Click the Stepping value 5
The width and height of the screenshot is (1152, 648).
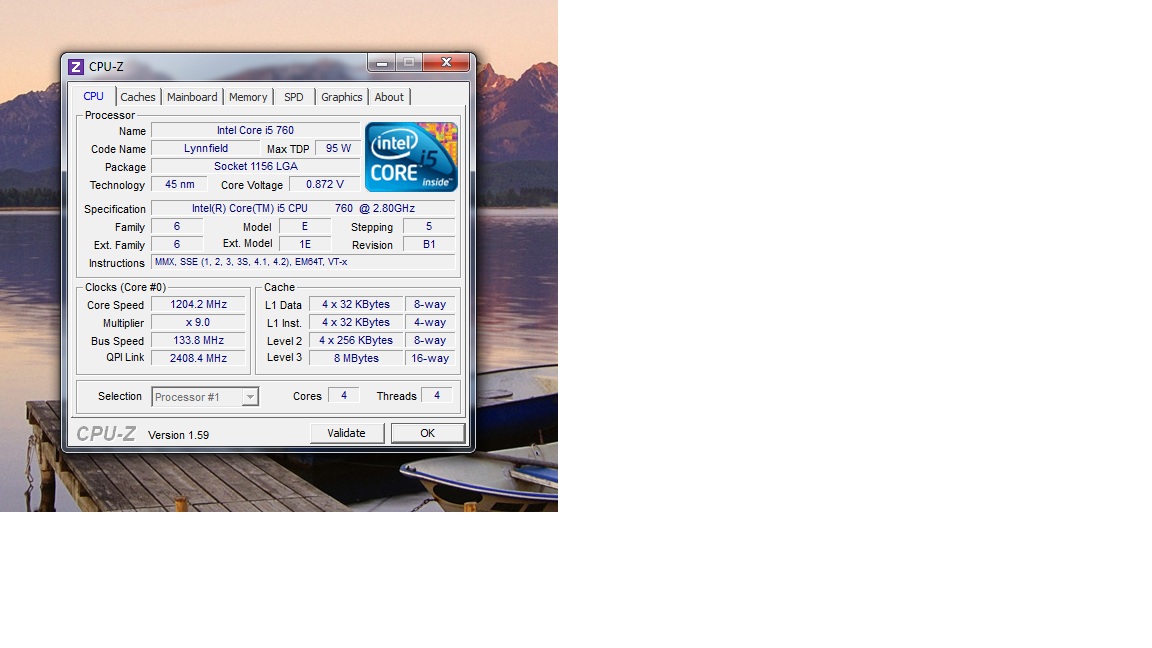click(429, 227)
